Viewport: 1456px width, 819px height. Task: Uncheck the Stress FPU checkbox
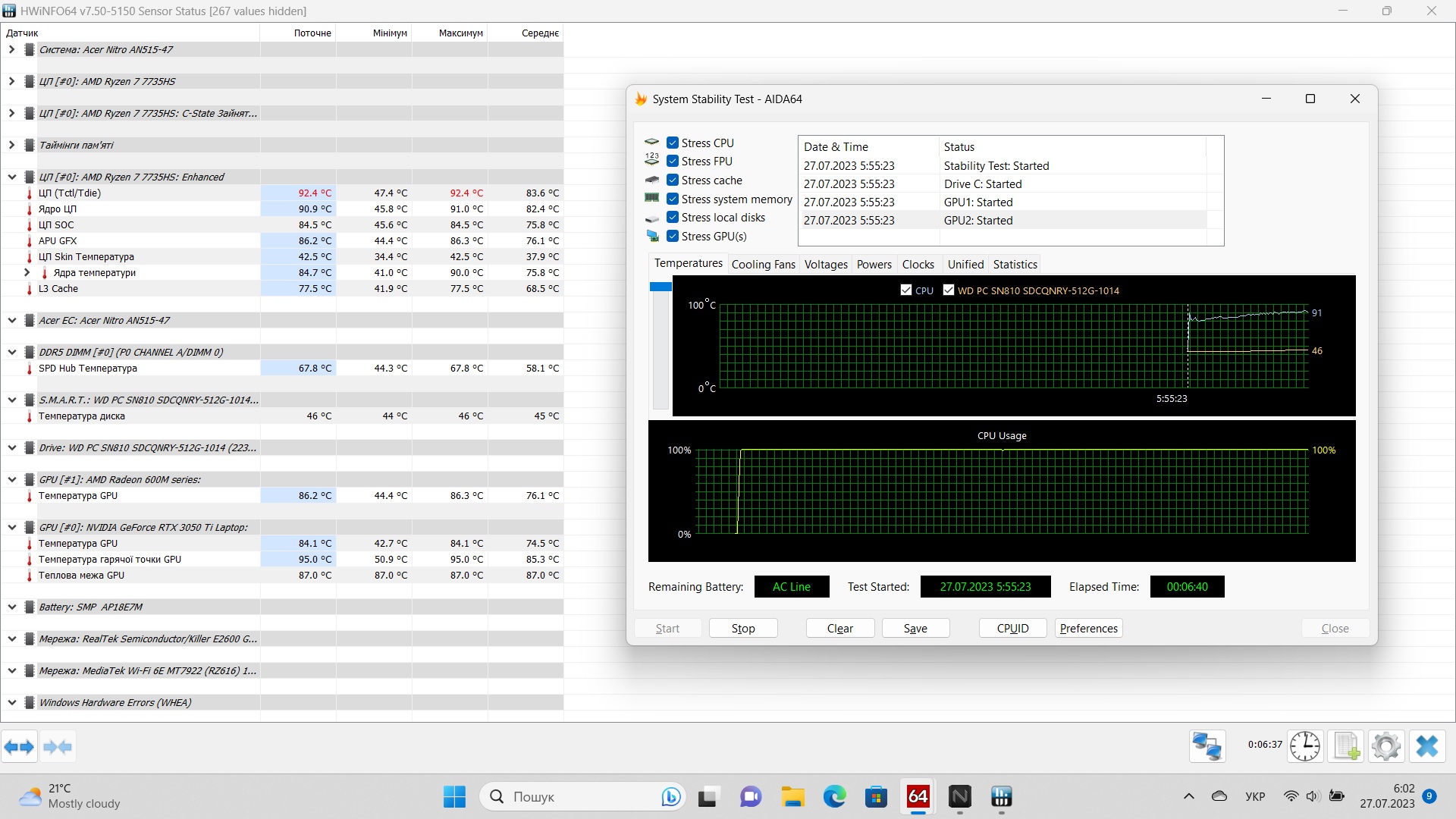pyautogui.click(x=673, y=161)
